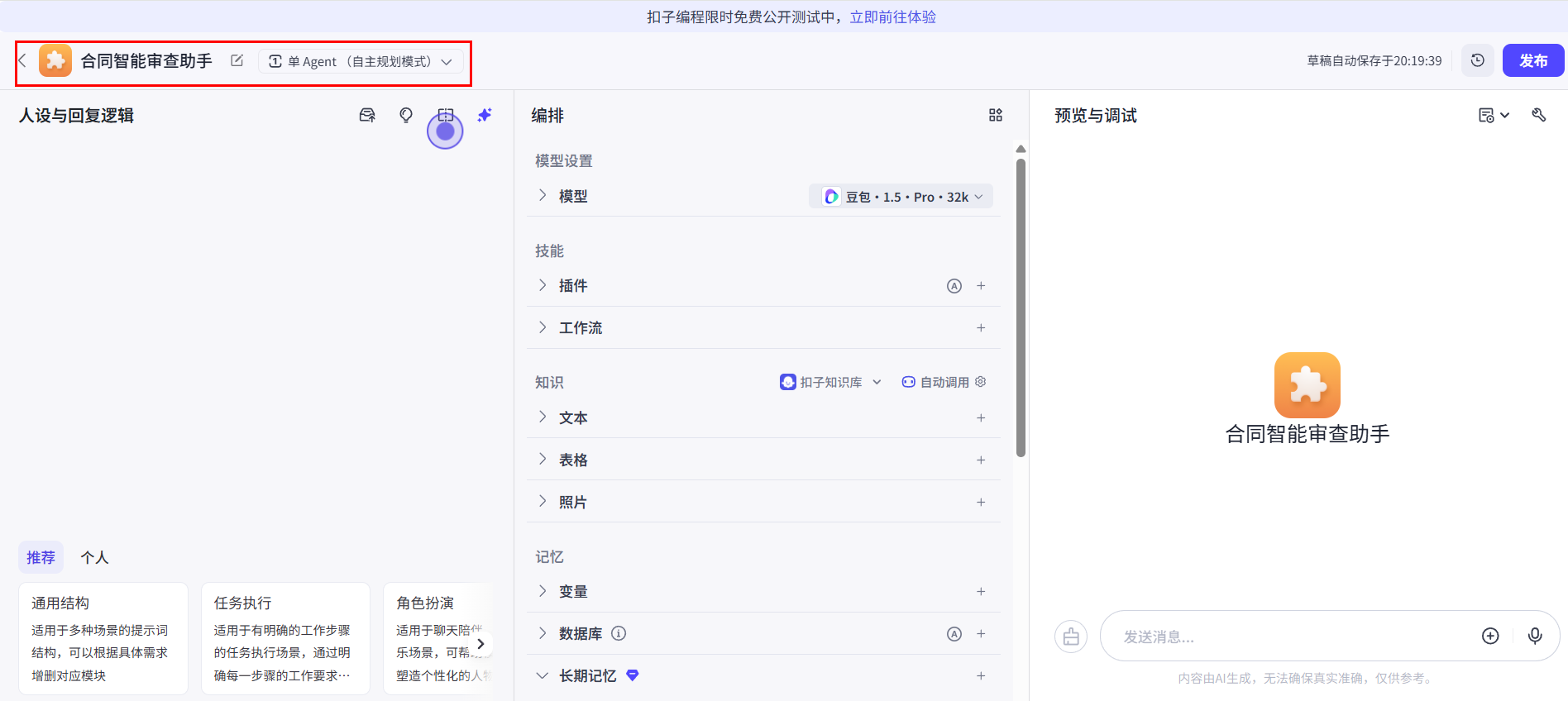Image resolution: width=1568 pixels, height=701 pixels.
Task: Click the scrollbar up arrow in 编排 panel
Action: coord(1021,149)
